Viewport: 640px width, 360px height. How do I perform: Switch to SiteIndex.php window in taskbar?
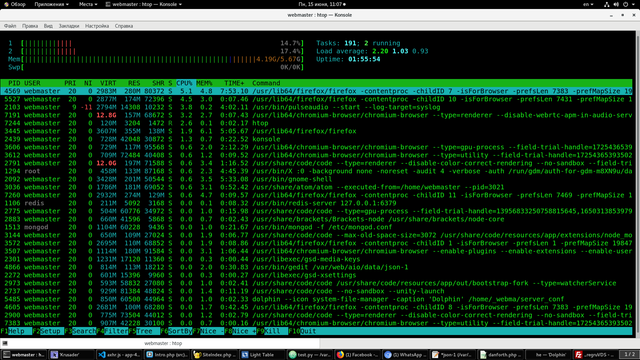point(214,355)
